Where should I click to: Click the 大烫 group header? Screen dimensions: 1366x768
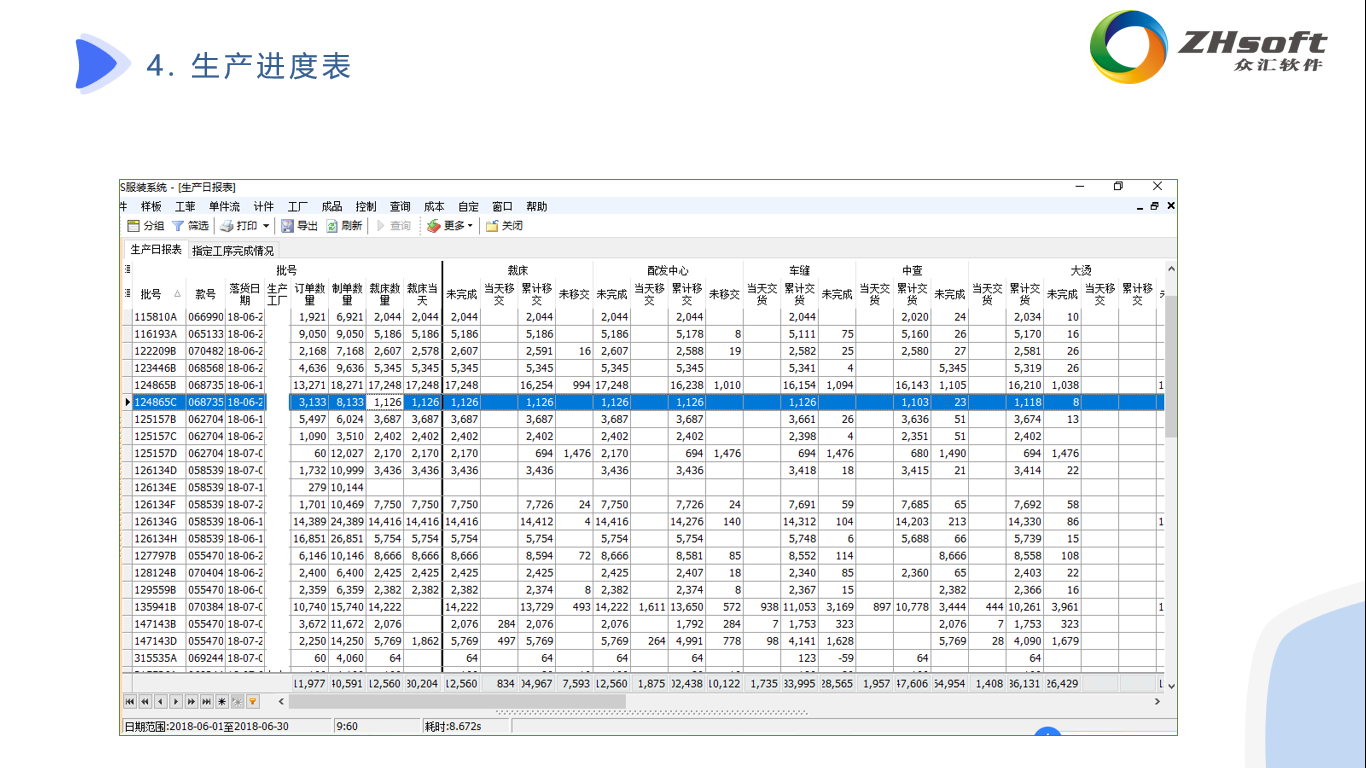(1081, 270)
